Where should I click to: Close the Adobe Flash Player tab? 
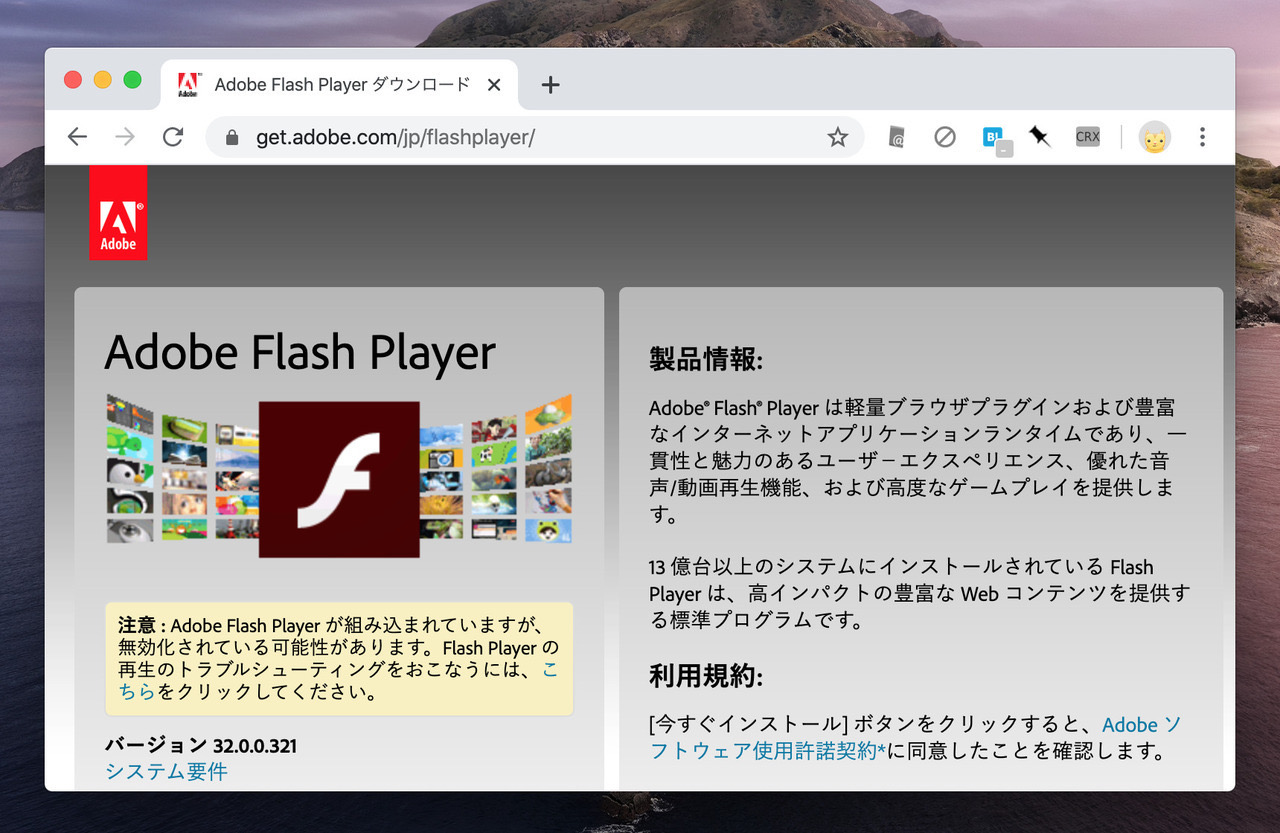[494, 85]
